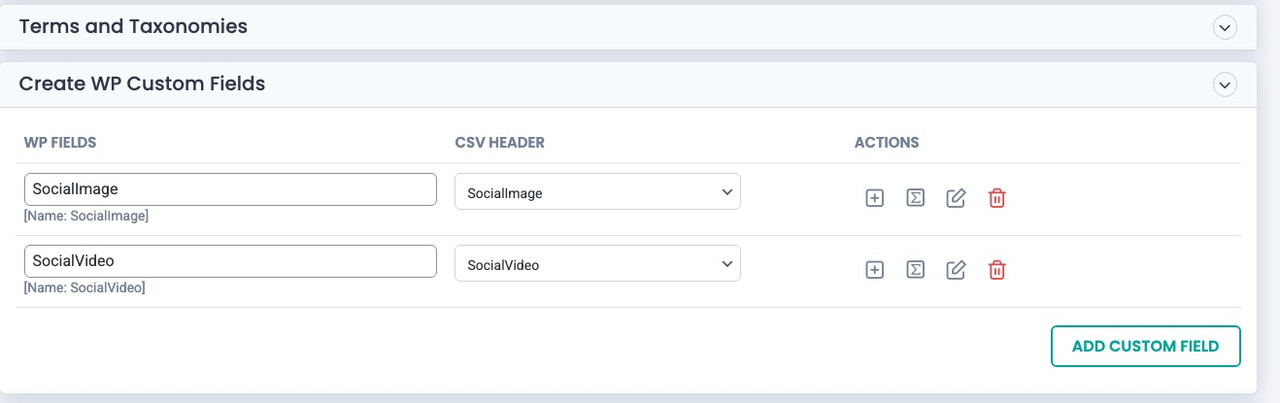Open the SocialVideo CSV header dropdown
Screen dimensions: 1280x403
click(597, 264)
